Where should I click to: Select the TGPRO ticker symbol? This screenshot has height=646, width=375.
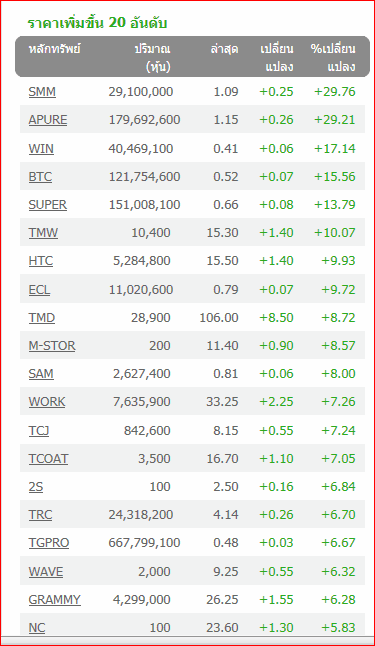(49, 542)
